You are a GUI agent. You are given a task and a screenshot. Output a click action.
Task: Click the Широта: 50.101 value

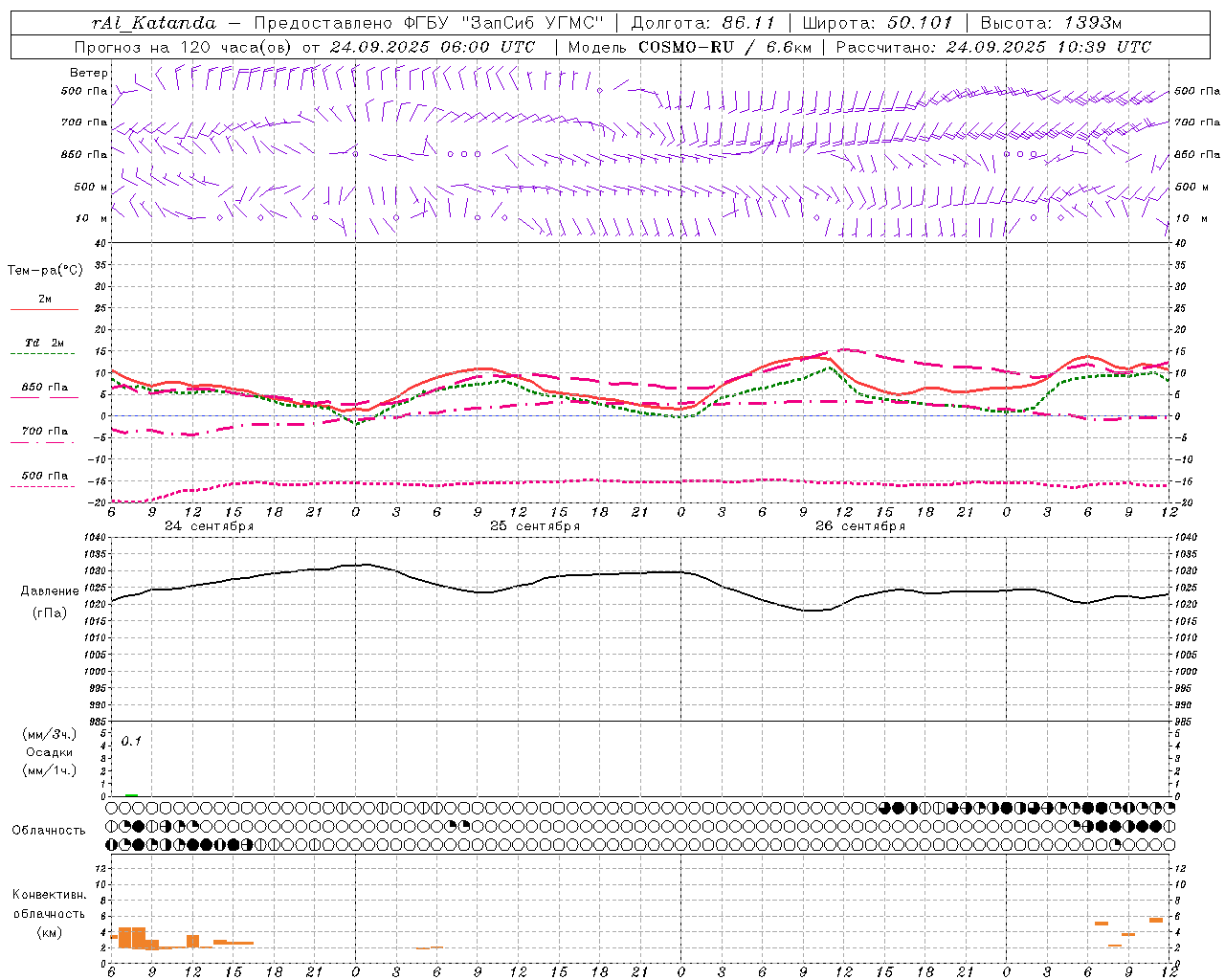click(x=878, y=23)
